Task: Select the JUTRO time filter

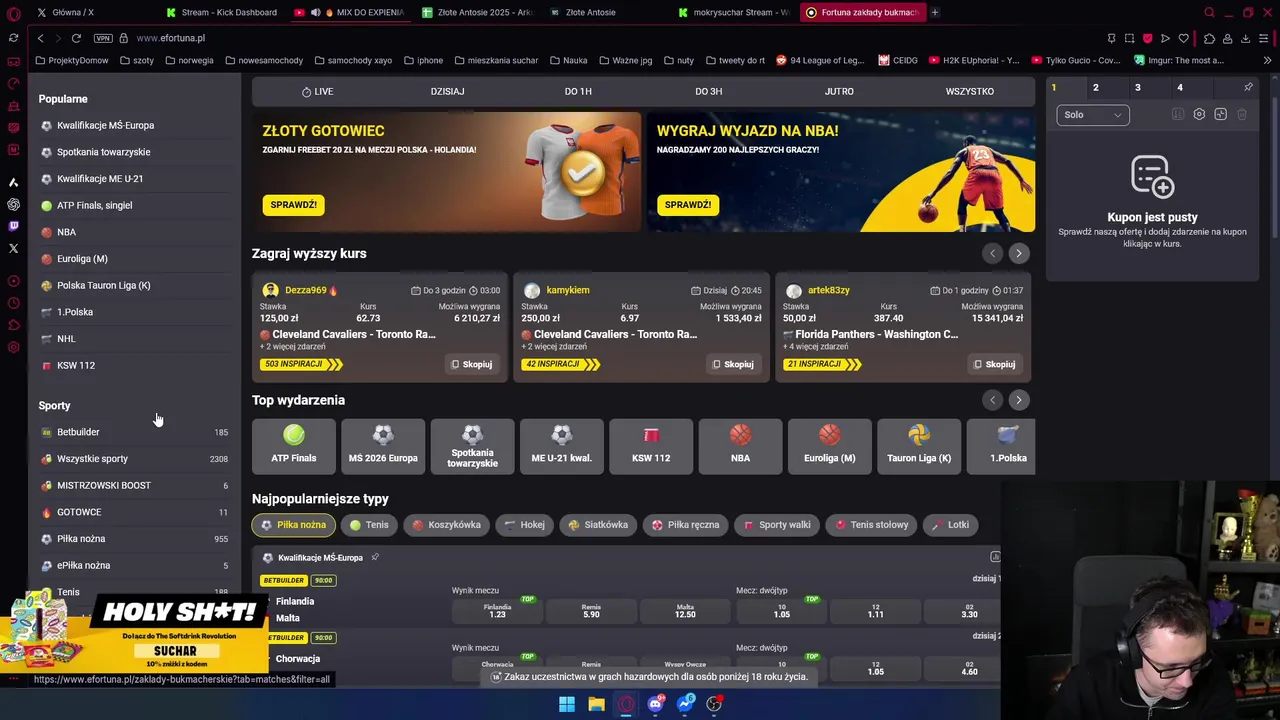Action: click(839, 91)
